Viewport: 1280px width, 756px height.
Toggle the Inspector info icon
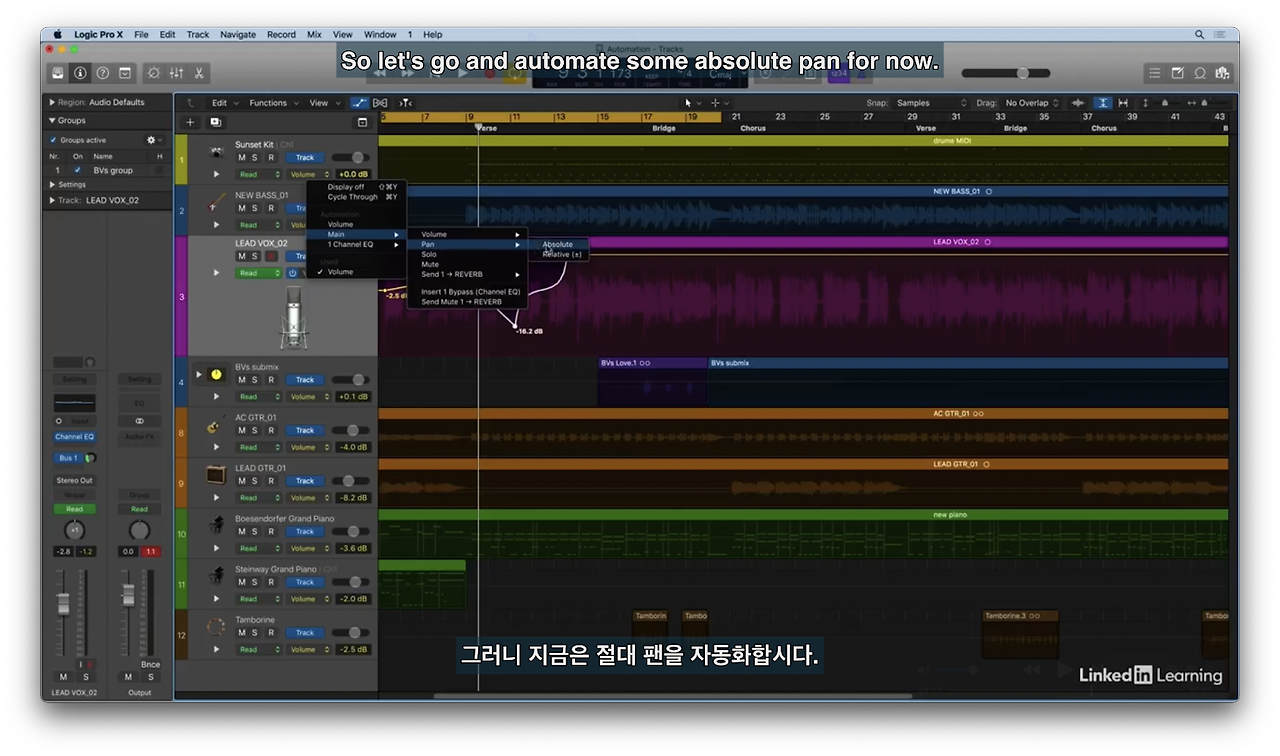80,73
